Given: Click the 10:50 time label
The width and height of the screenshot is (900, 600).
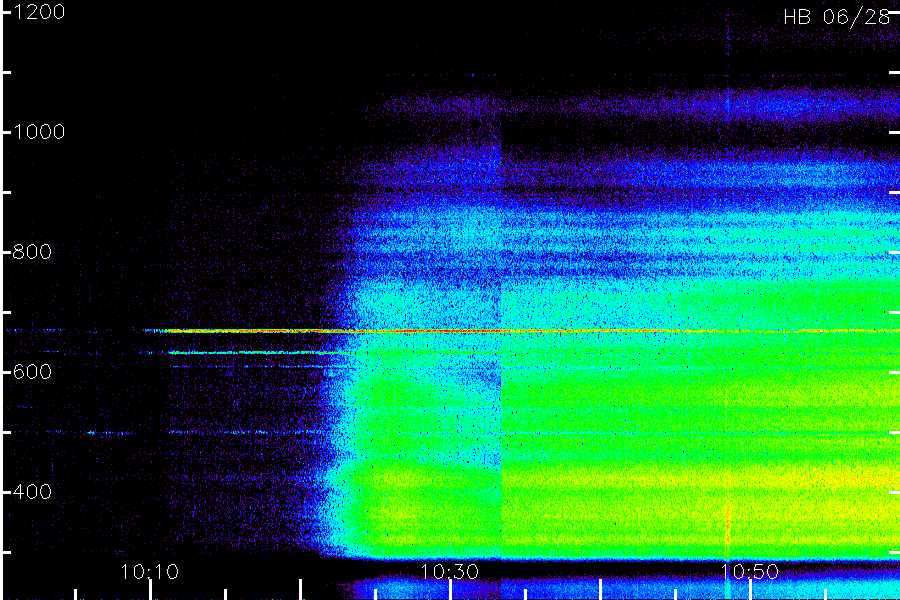Looking at the screenshot, I should (750, 571).
